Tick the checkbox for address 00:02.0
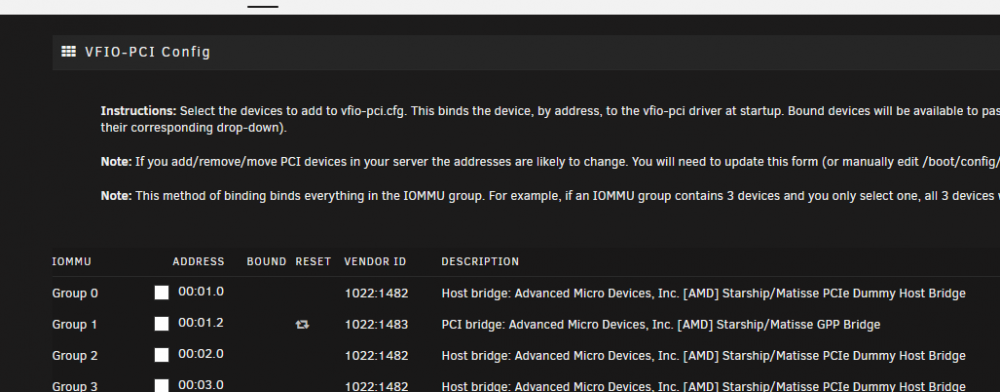 point(161,355)
